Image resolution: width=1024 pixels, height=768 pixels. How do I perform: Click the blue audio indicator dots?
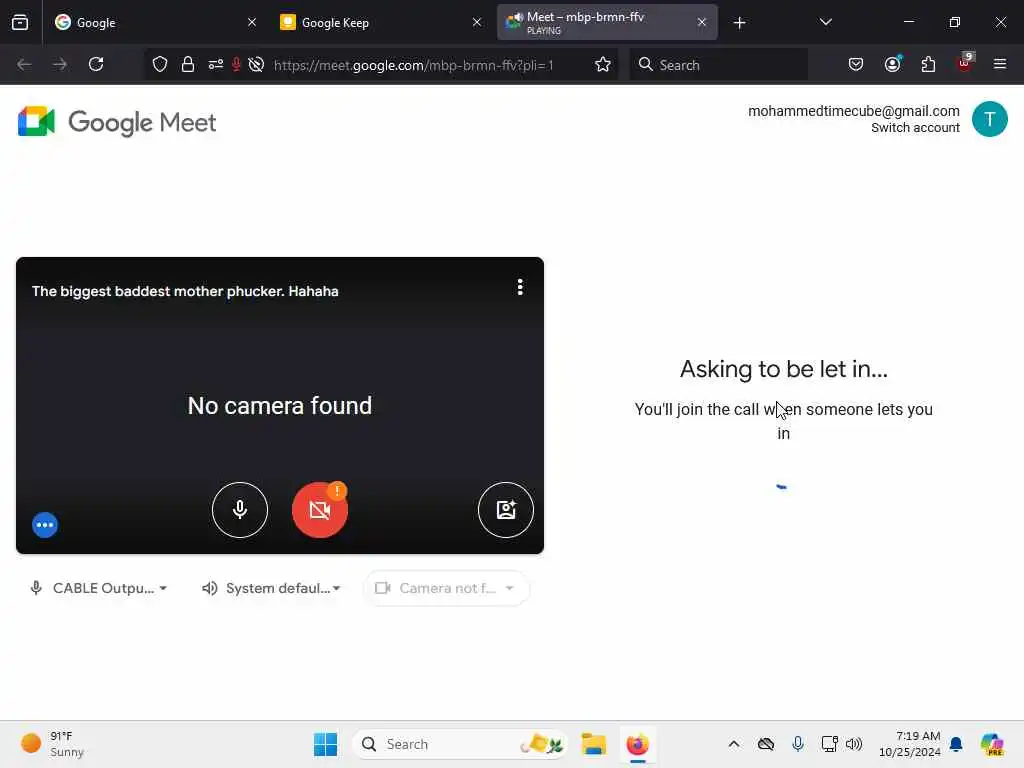[45, 525]
